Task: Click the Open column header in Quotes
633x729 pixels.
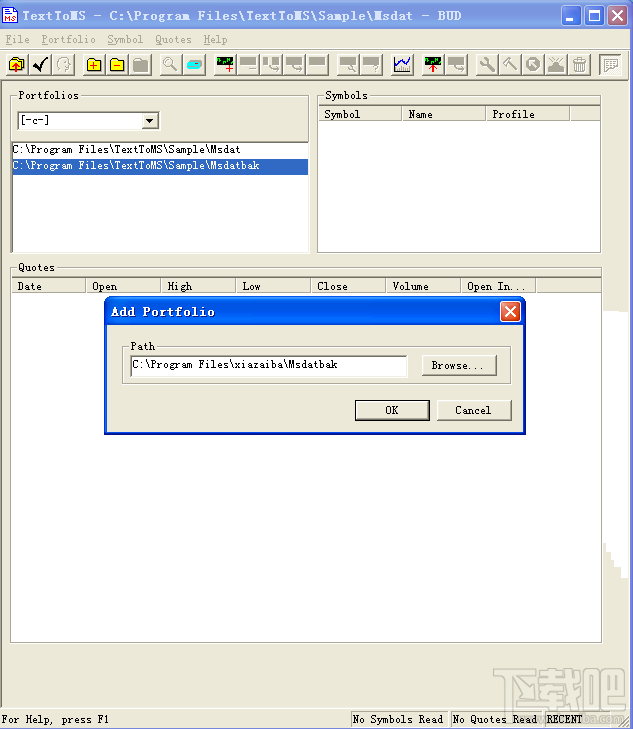Action: [x=124, y=286]
